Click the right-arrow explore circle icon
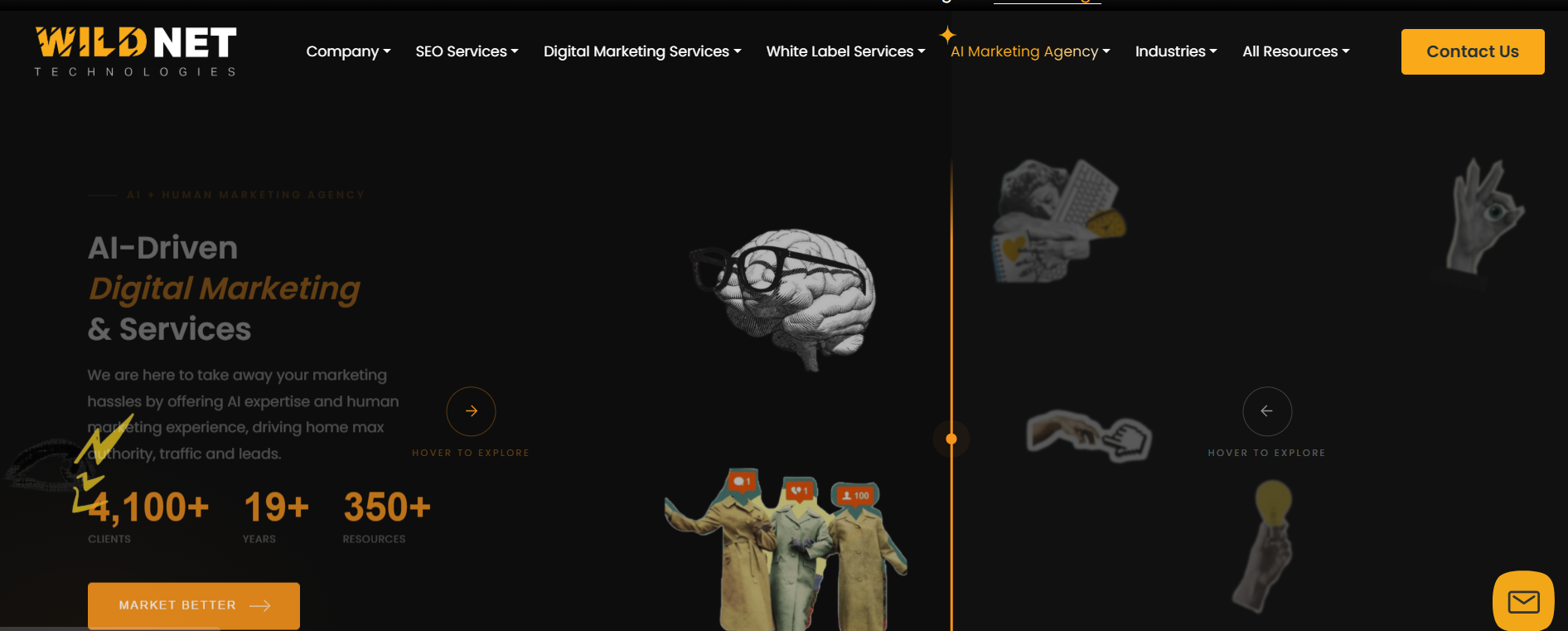The height and width of the screenshot is (631, 1568). tap(471, 411)
